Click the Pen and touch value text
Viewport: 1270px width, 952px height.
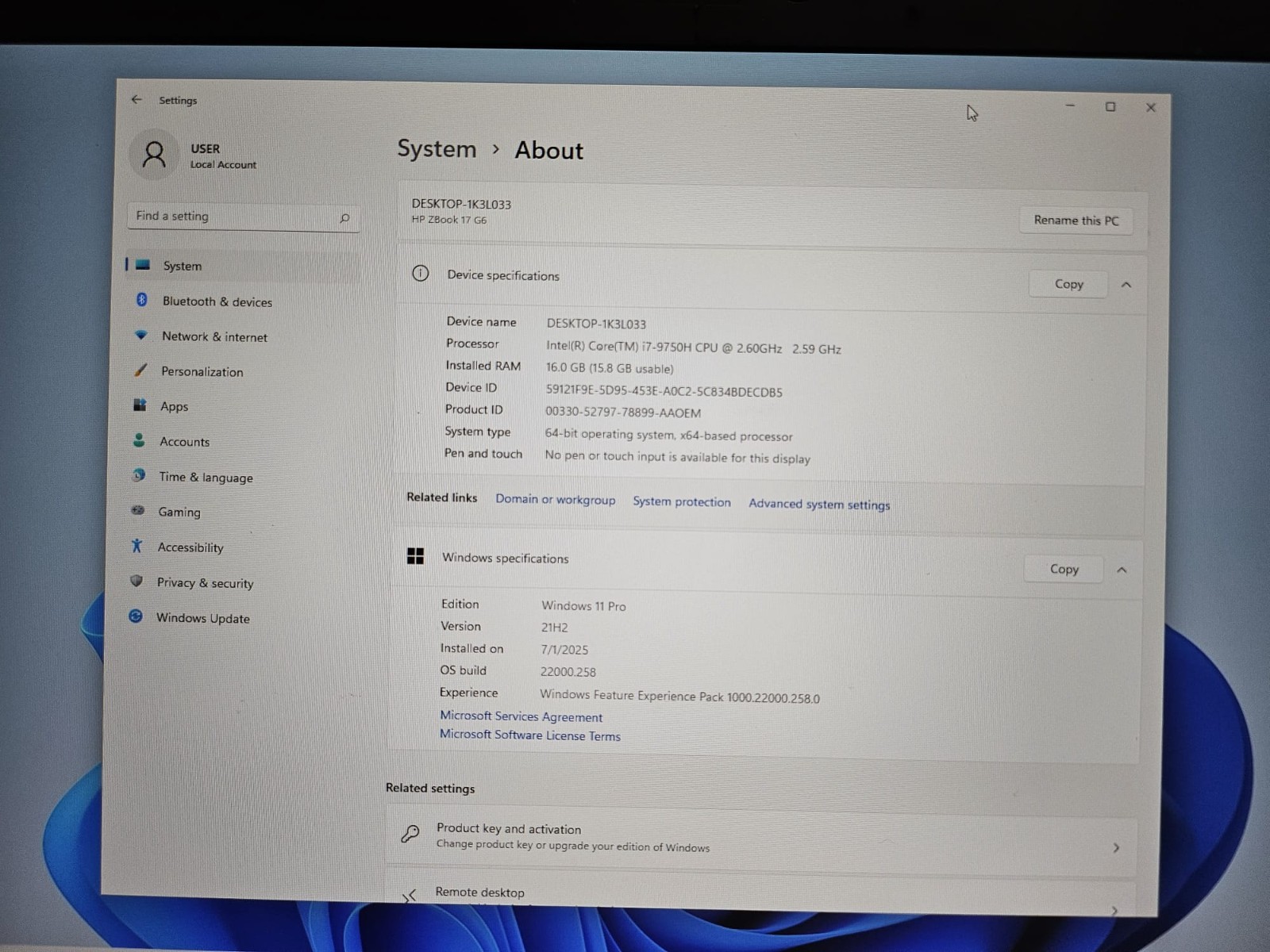[677, 457]
